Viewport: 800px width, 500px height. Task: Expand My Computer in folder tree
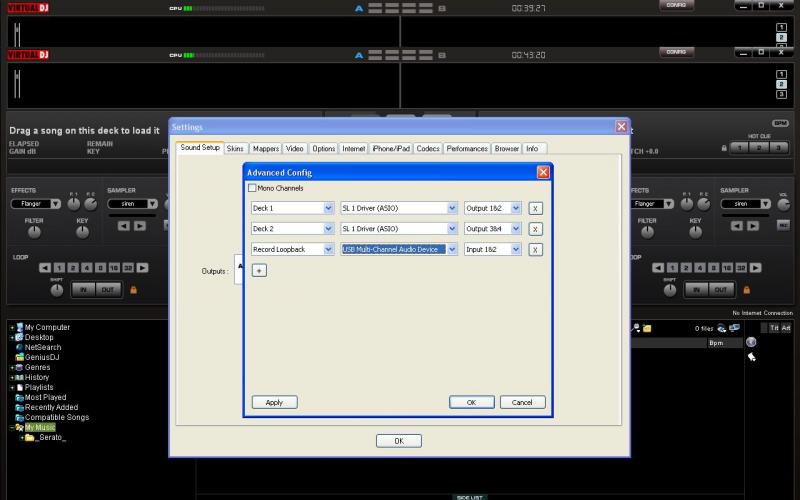(12, 328)
